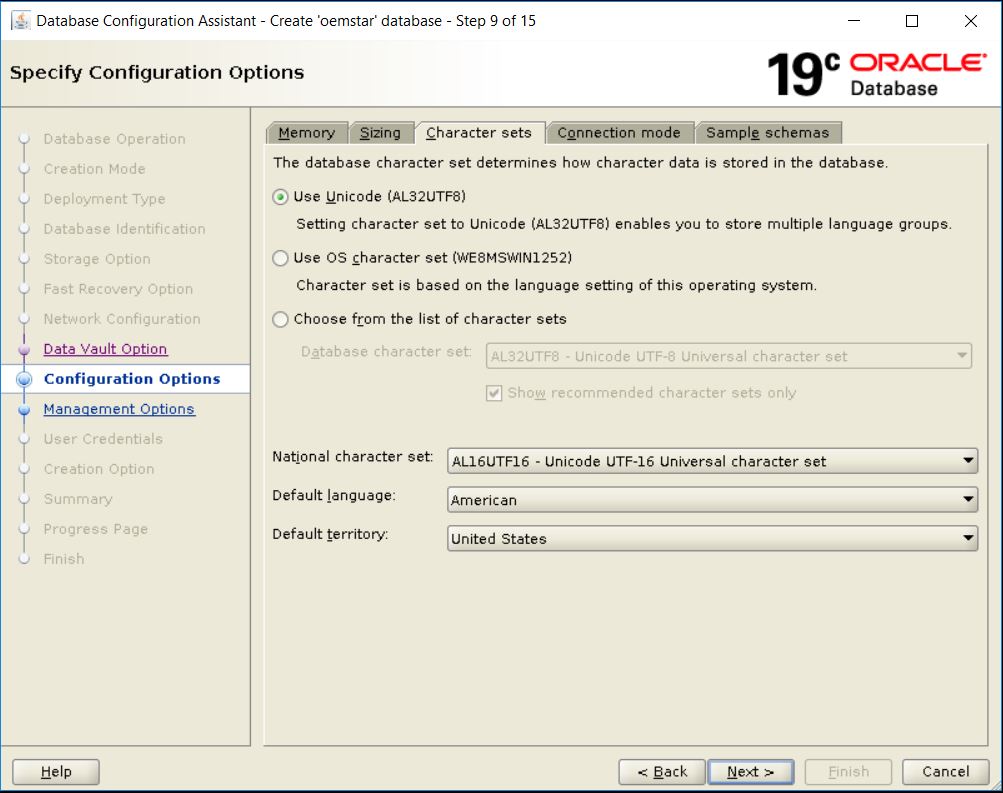Go back with the Back button
The image size is (1003, 793).
pos(662,772)
